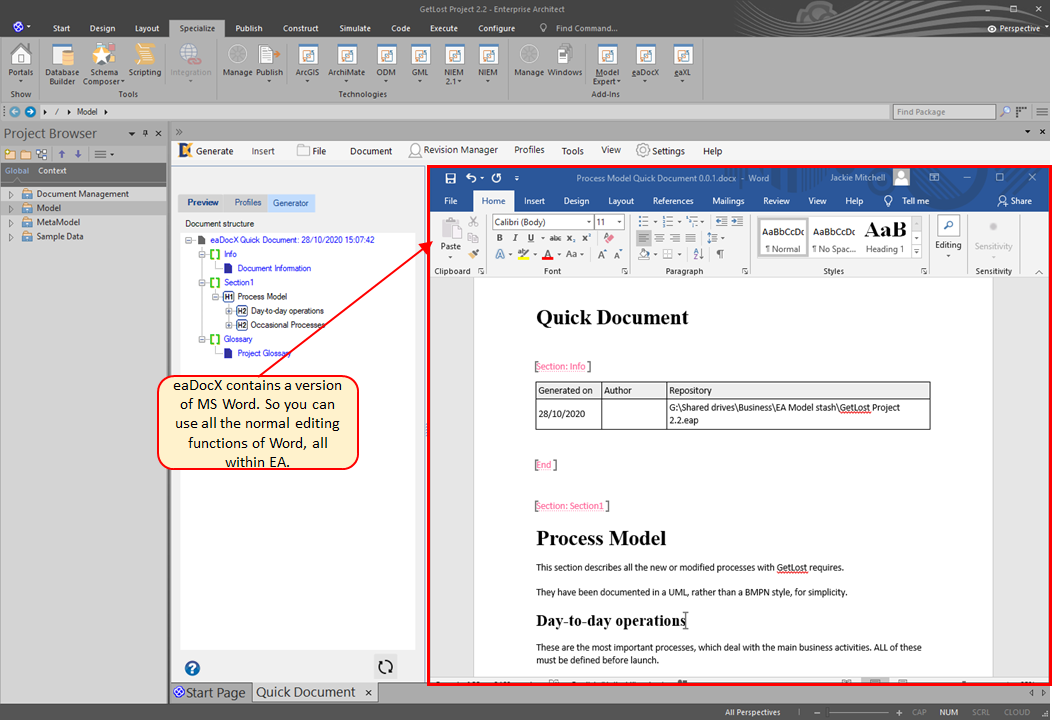Apply the No Spacing style

tap(834, 237)
